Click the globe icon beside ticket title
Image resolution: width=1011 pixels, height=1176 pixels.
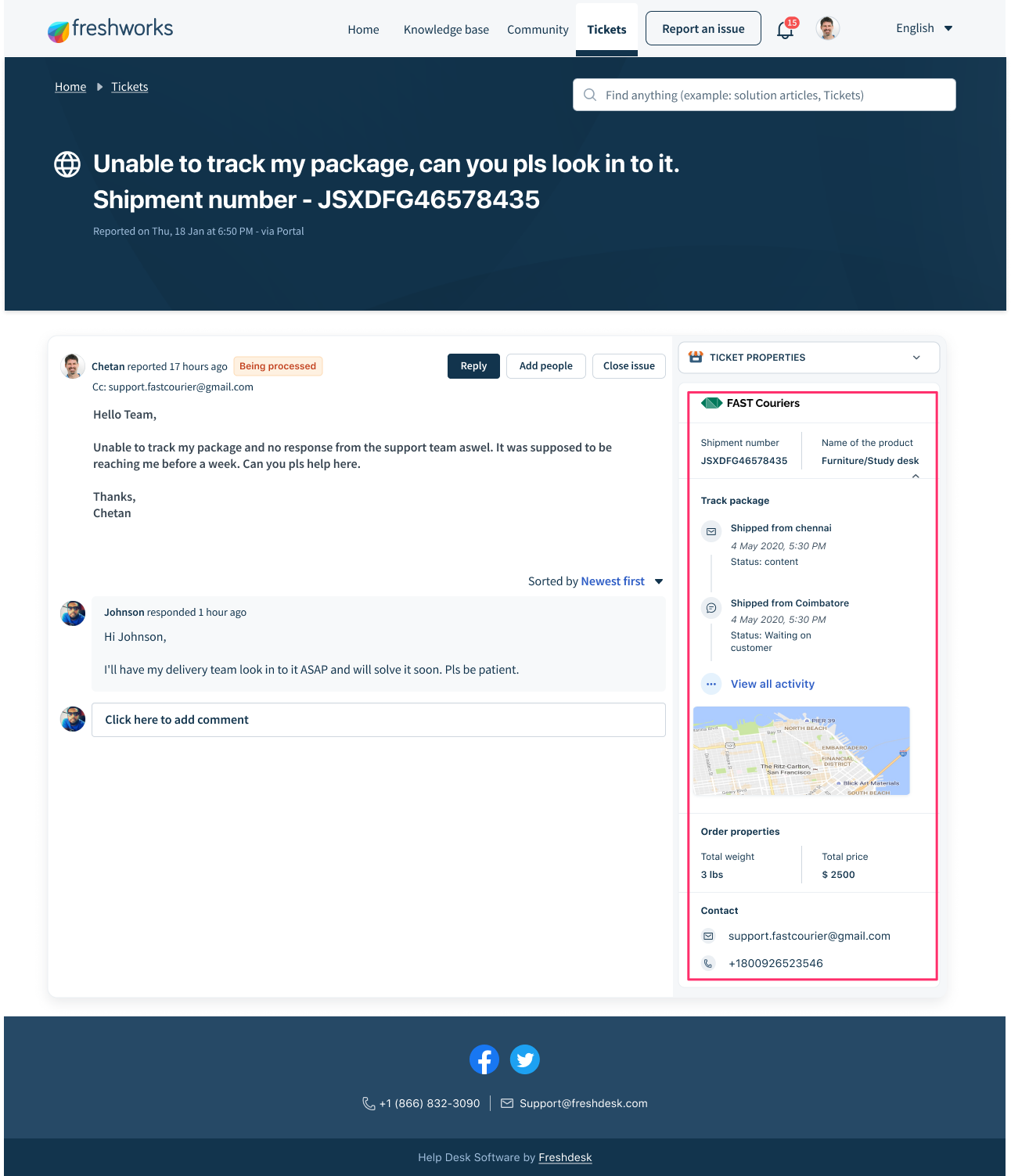point(67,164)
